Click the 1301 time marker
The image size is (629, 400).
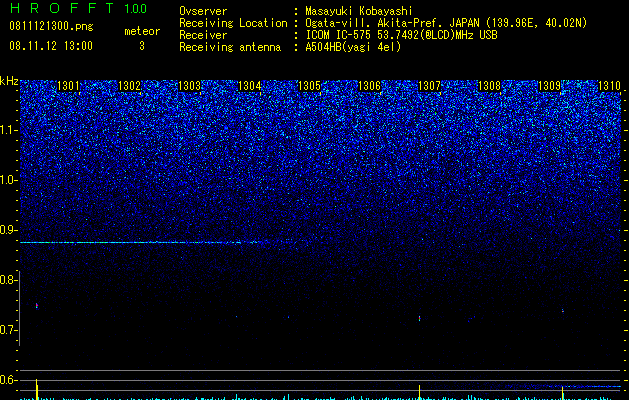pyautogui.click(x=69, y=86)
